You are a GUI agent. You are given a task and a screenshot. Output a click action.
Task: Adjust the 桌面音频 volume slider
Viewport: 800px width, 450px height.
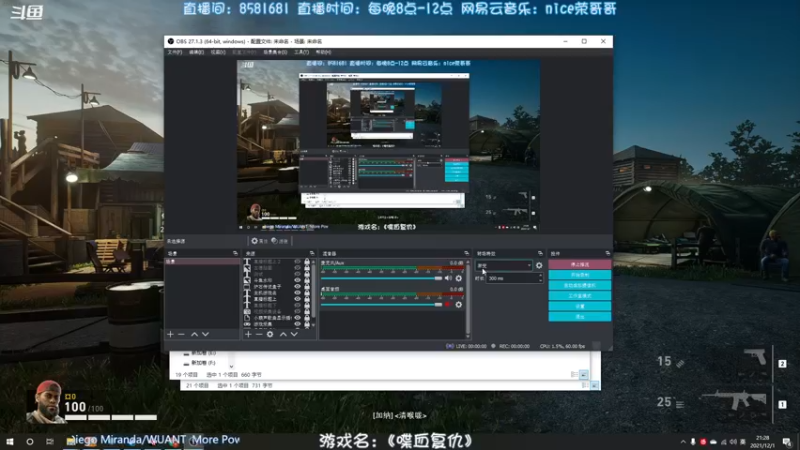[382, 305]
